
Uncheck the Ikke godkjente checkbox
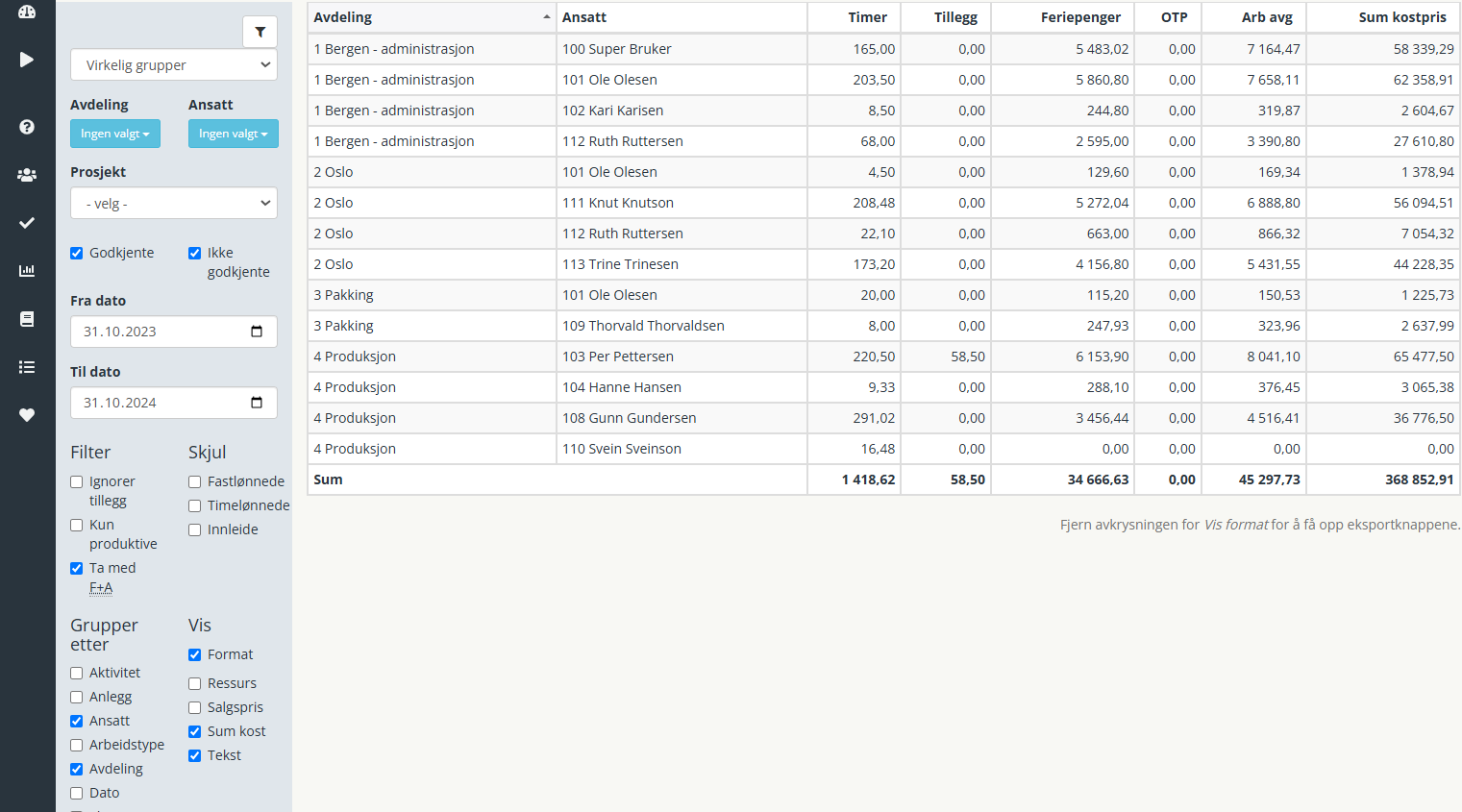click(x=195, y=254)
